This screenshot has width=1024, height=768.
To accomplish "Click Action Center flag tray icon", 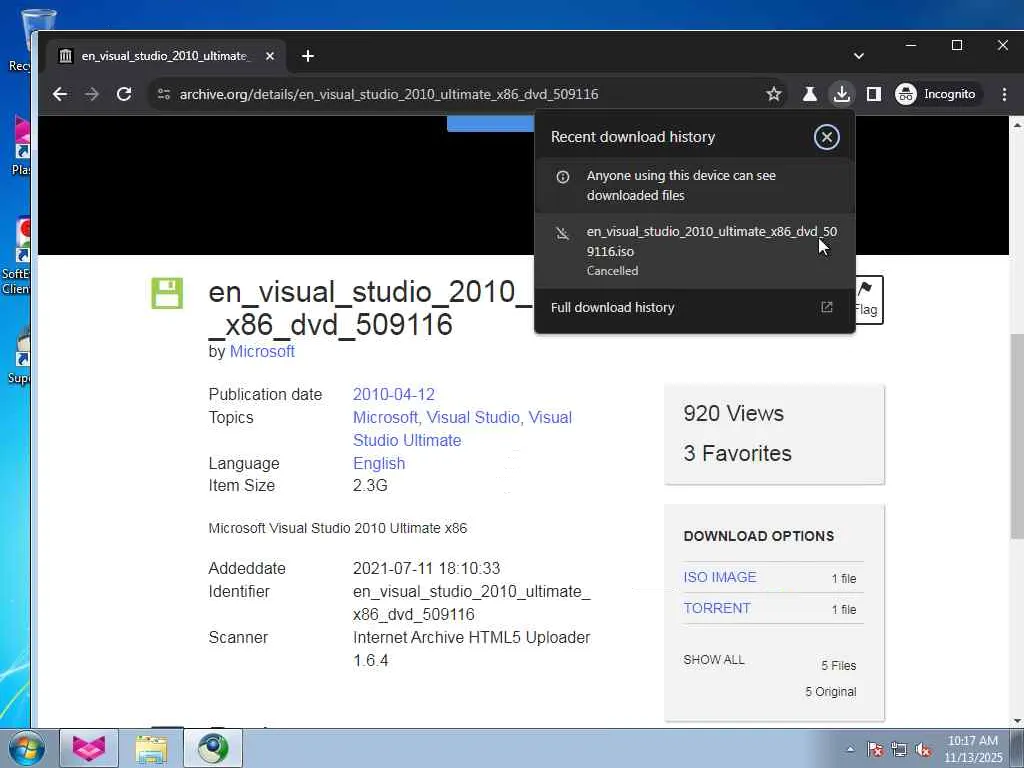I will pyautogui.click(x=875, y=749).
